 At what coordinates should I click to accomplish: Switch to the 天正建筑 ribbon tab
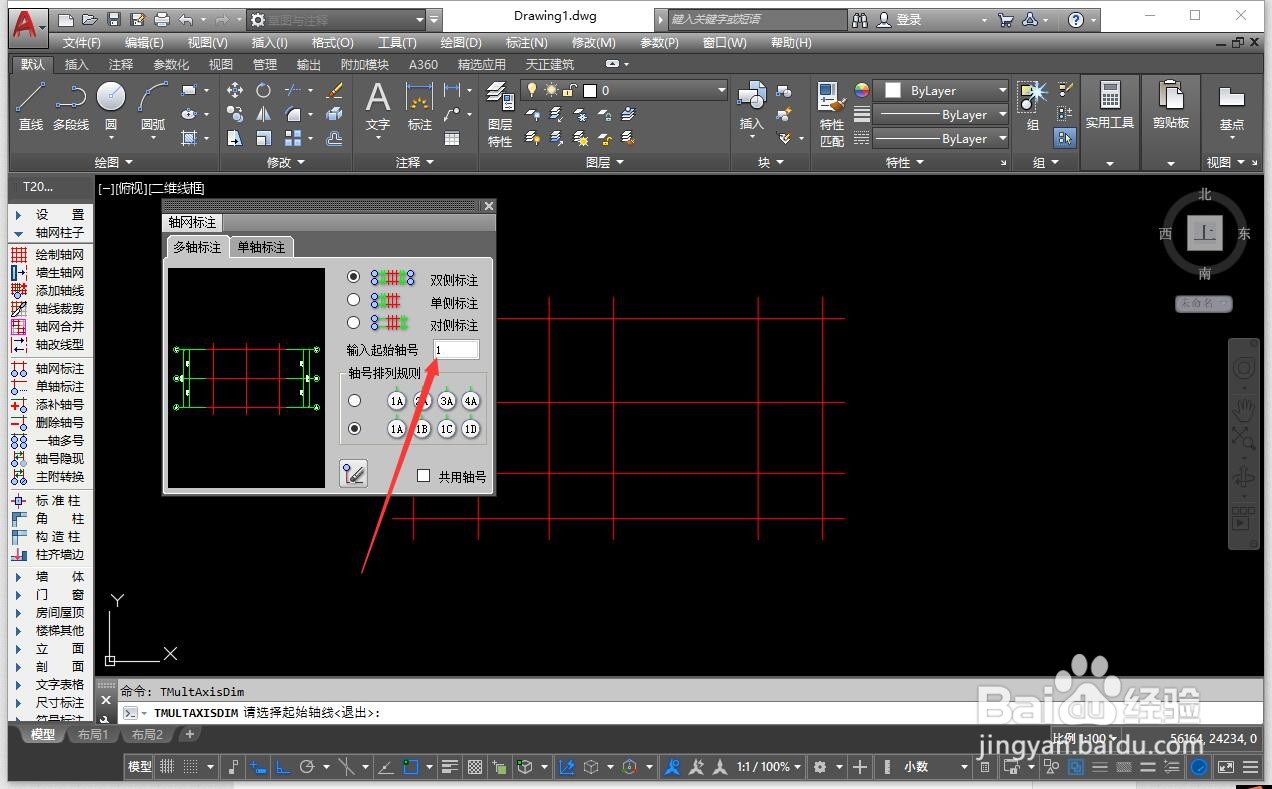pos(550,64)
